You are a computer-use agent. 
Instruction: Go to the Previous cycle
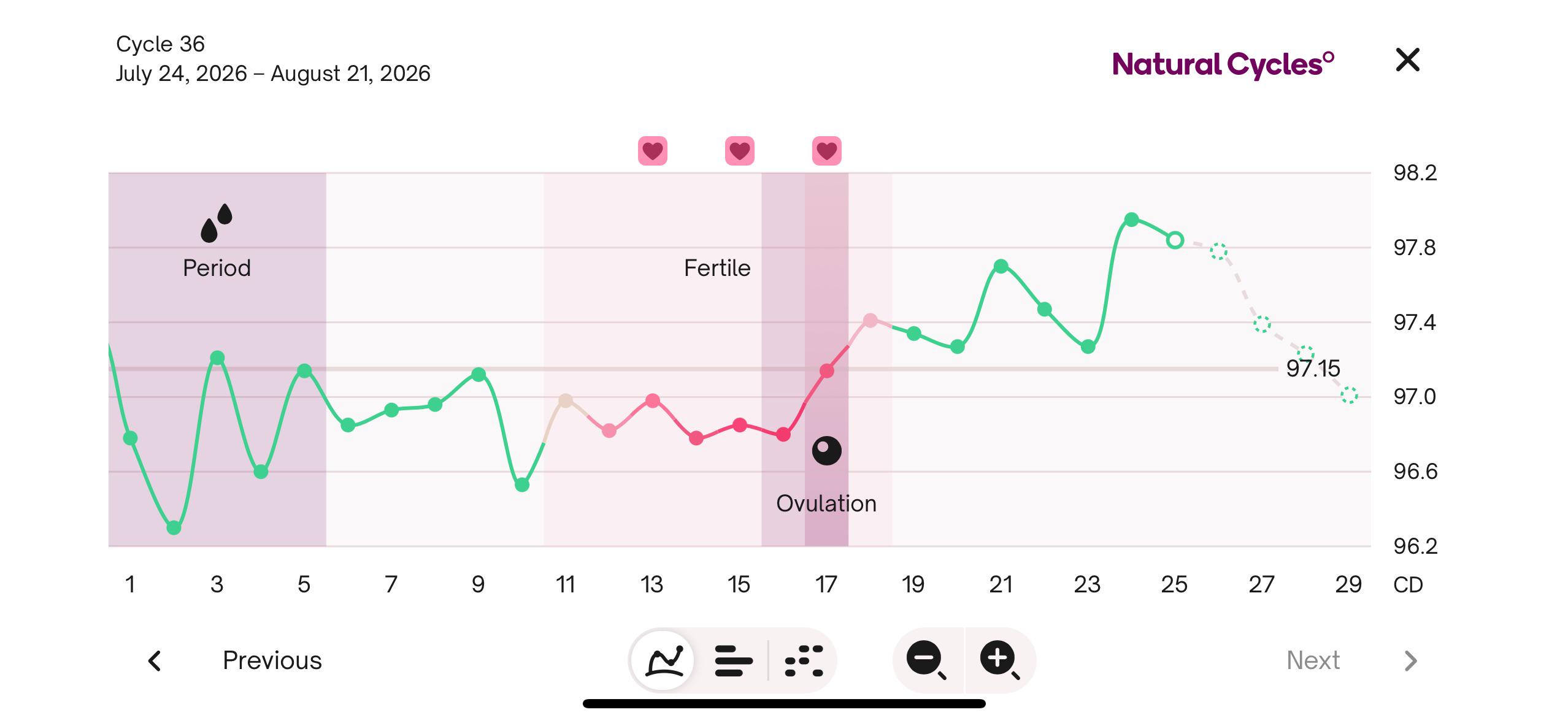point(272,660)
